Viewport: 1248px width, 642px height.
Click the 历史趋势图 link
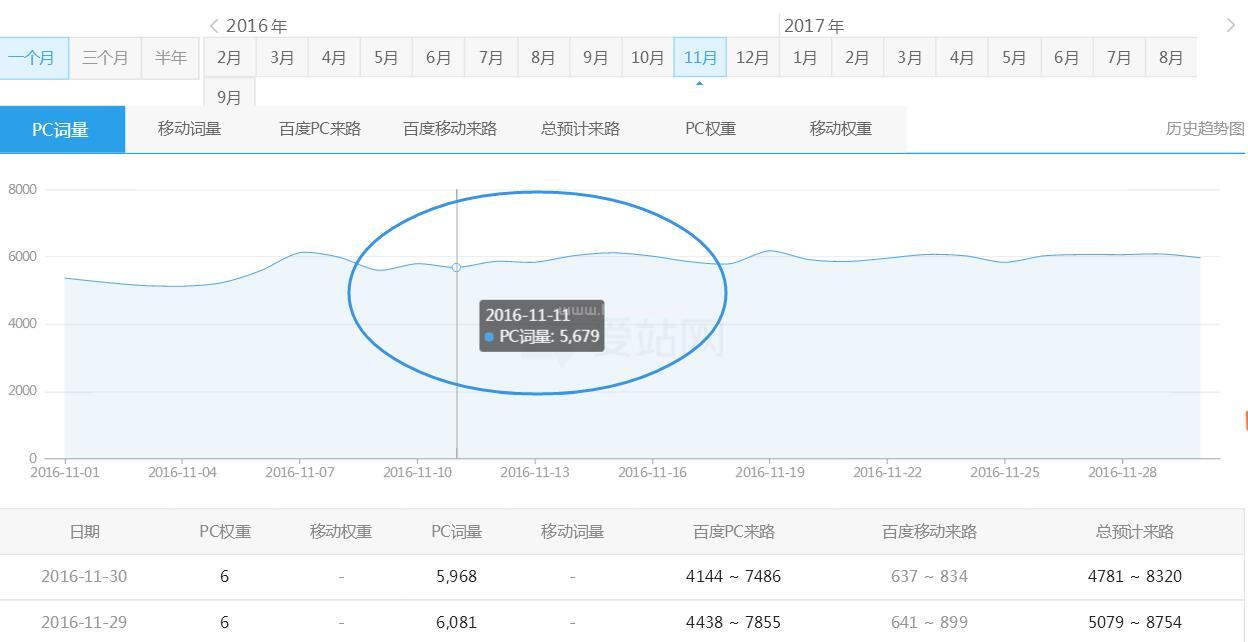(x=1205, y=129)
